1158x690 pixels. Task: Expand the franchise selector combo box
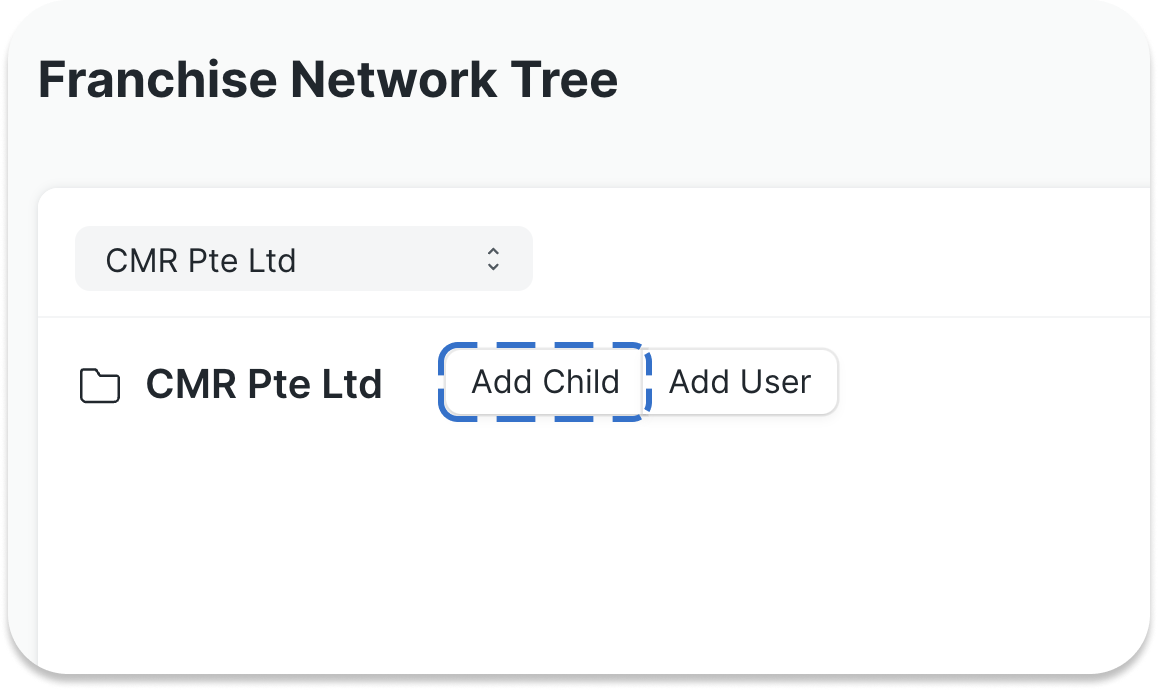click(x=304, y=259)
